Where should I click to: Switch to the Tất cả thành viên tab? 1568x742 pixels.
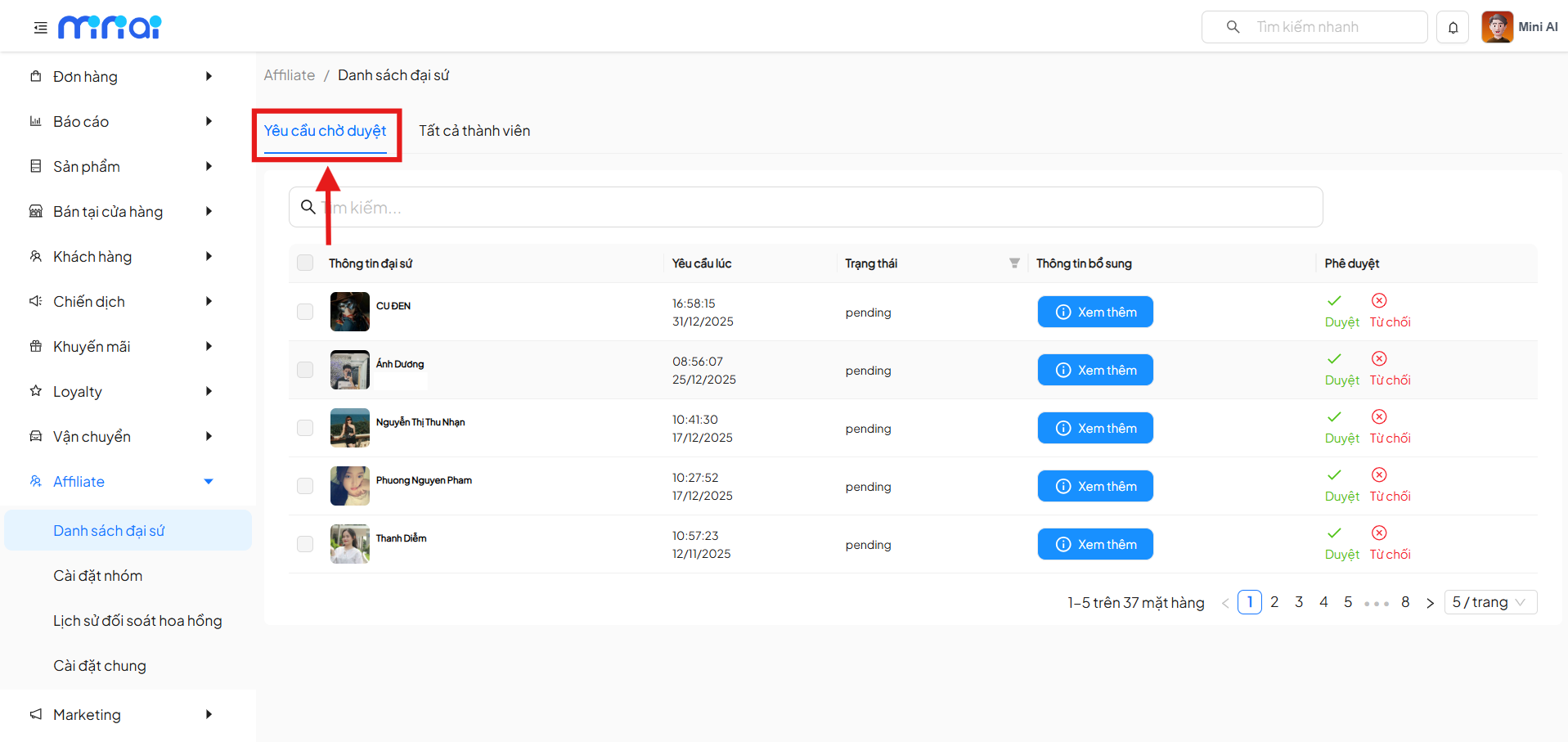click(474, 131)
